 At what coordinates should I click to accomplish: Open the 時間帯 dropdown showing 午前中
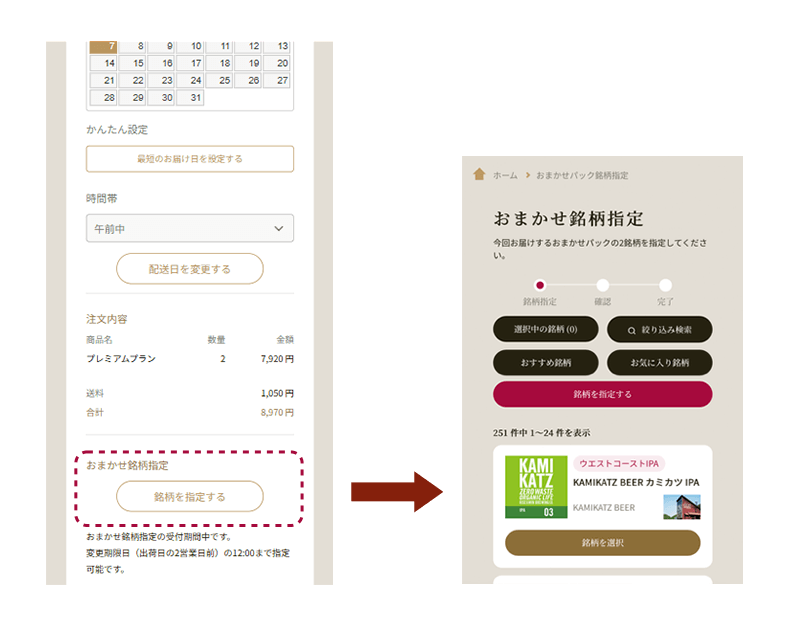coord(190,229)
